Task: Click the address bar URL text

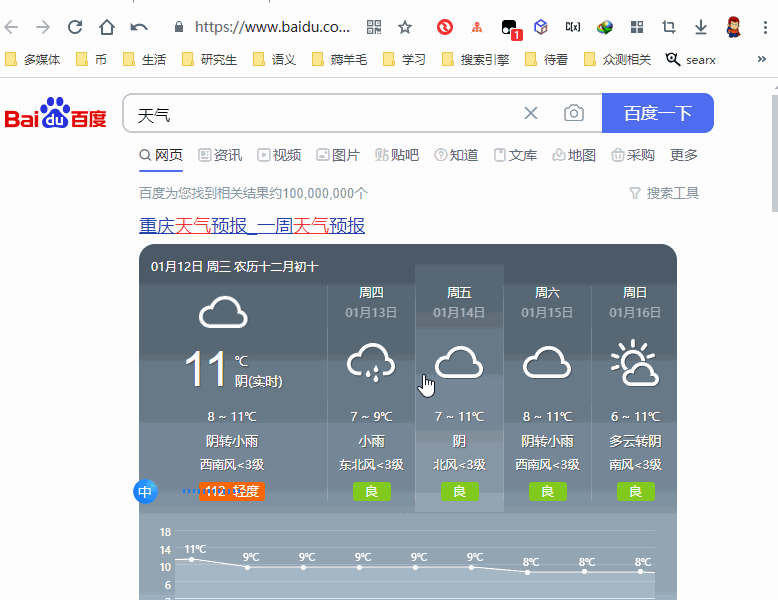Action: click(272, 27)
